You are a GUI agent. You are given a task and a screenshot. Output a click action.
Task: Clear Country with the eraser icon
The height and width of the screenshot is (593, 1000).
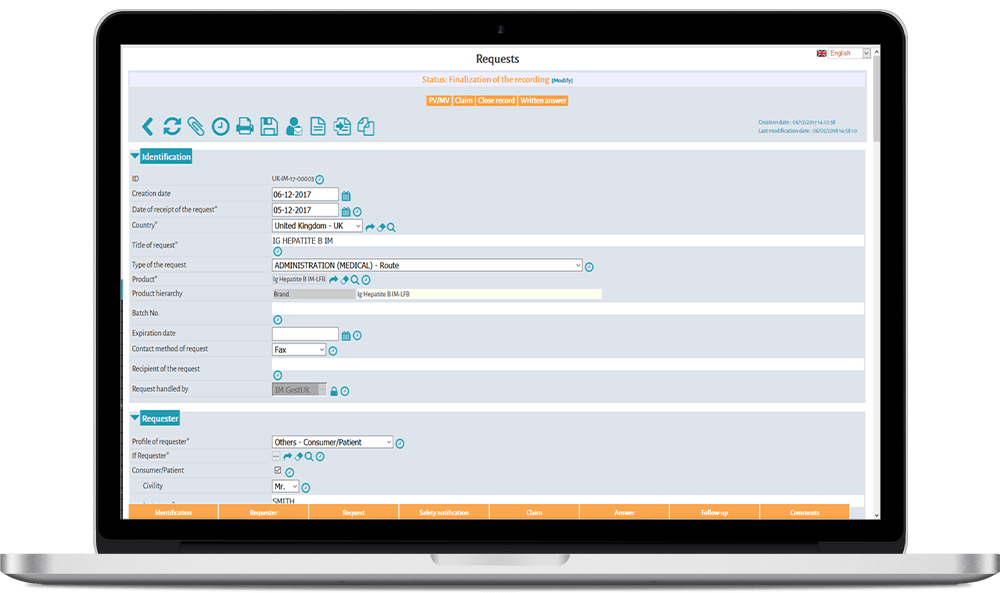pos(381,227)
